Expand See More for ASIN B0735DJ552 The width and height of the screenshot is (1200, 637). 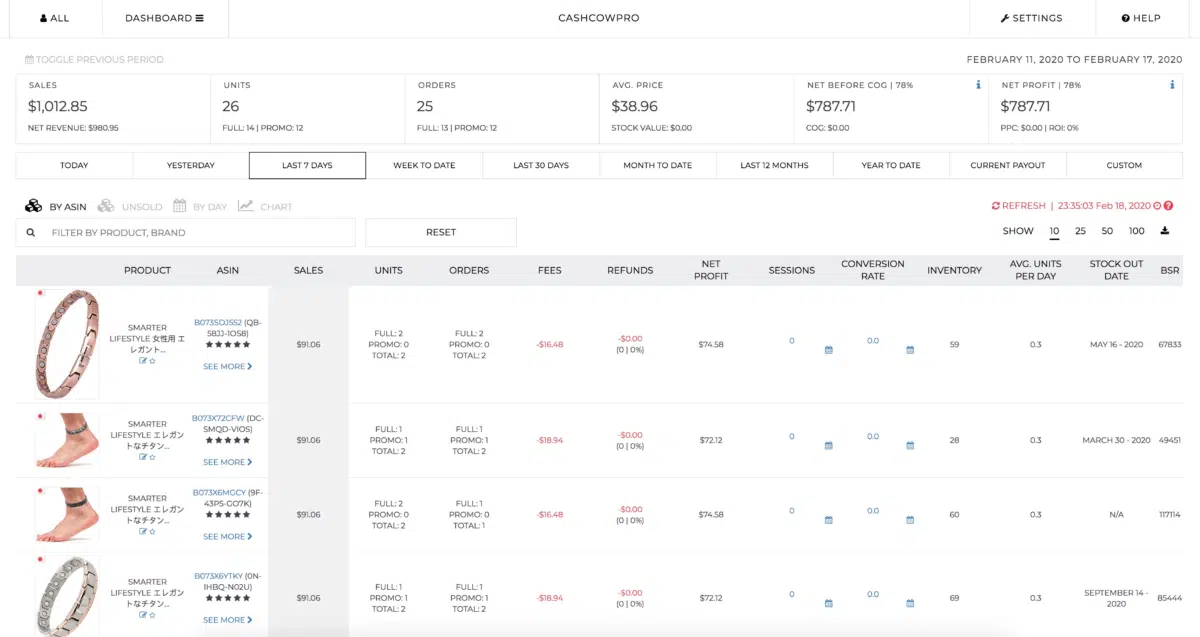pyautogui.click(x=227, y=367)
